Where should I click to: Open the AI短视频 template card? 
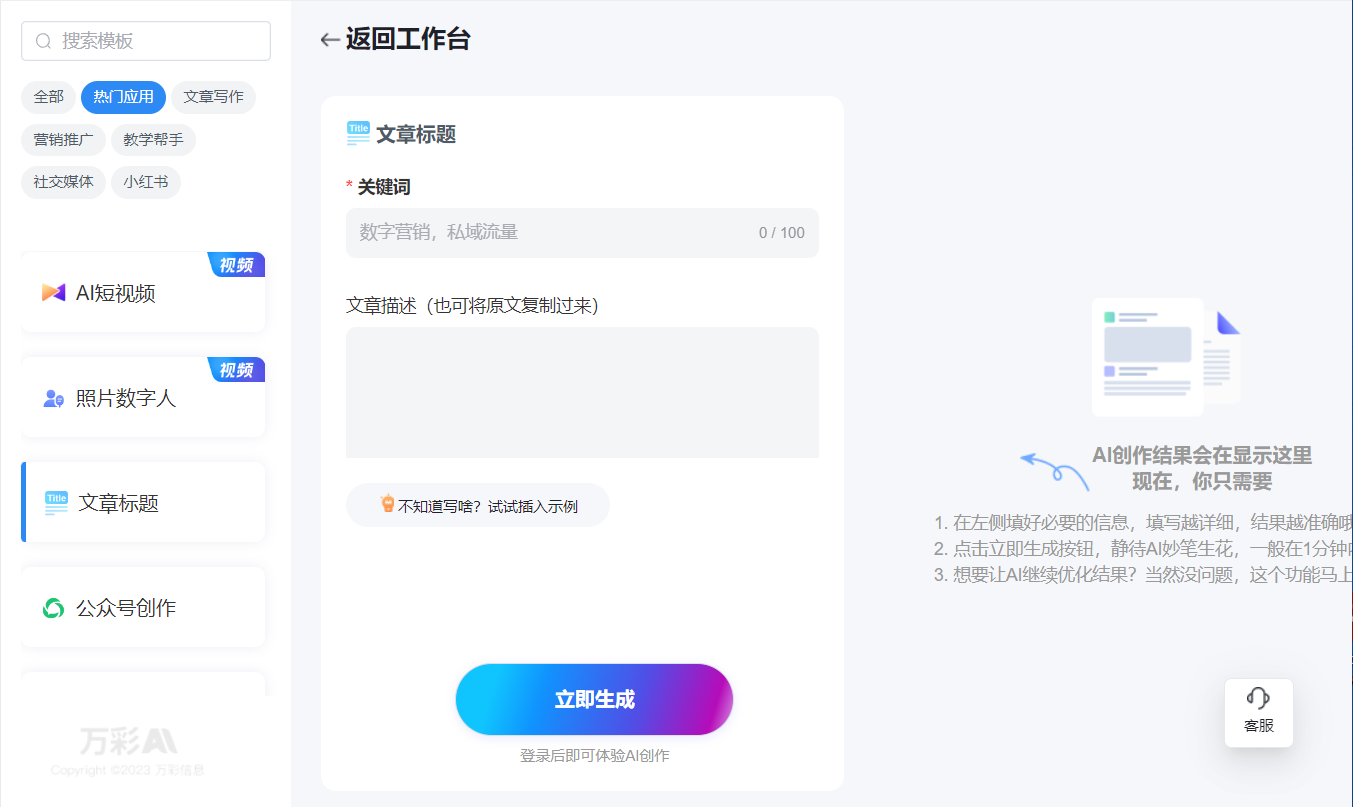[x=144, y=292]
